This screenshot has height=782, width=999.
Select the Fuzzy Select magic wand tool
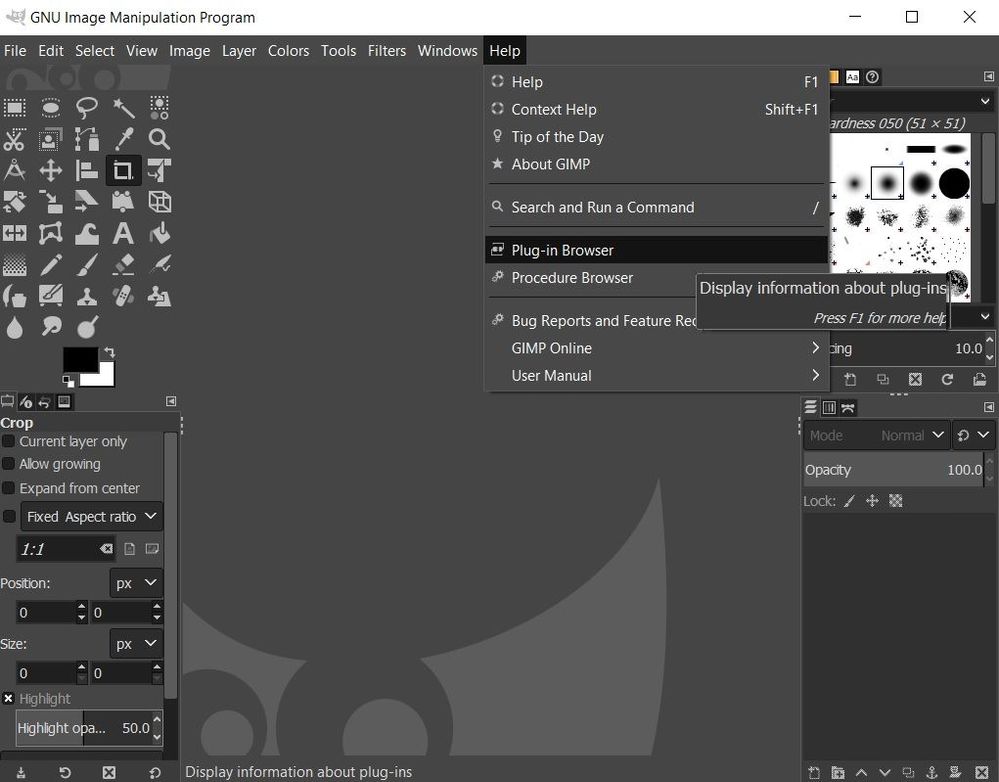pyautogui.click(x=123, y=108)
